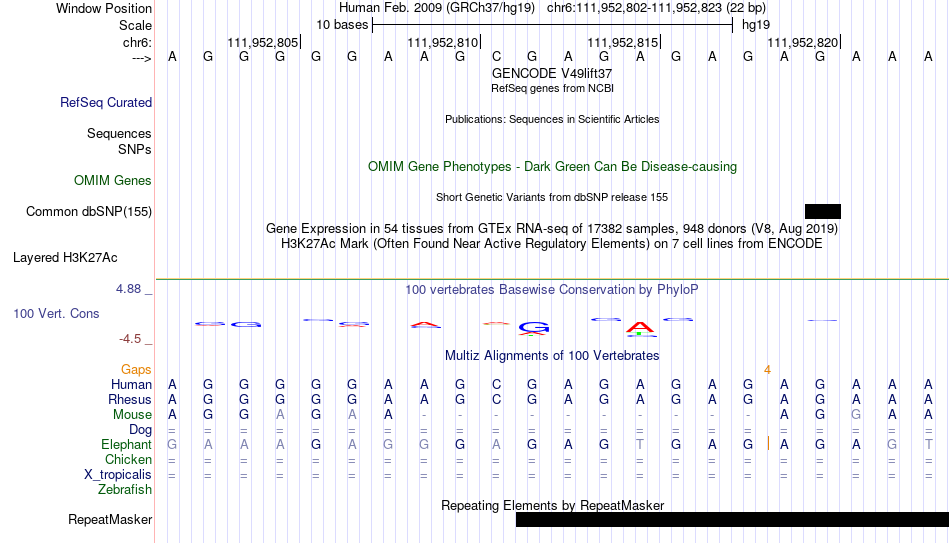Click the ---> sequence direction arrow
Viewport: 950px width, 543px height.
pyautogui.click(x=141, y=58)
